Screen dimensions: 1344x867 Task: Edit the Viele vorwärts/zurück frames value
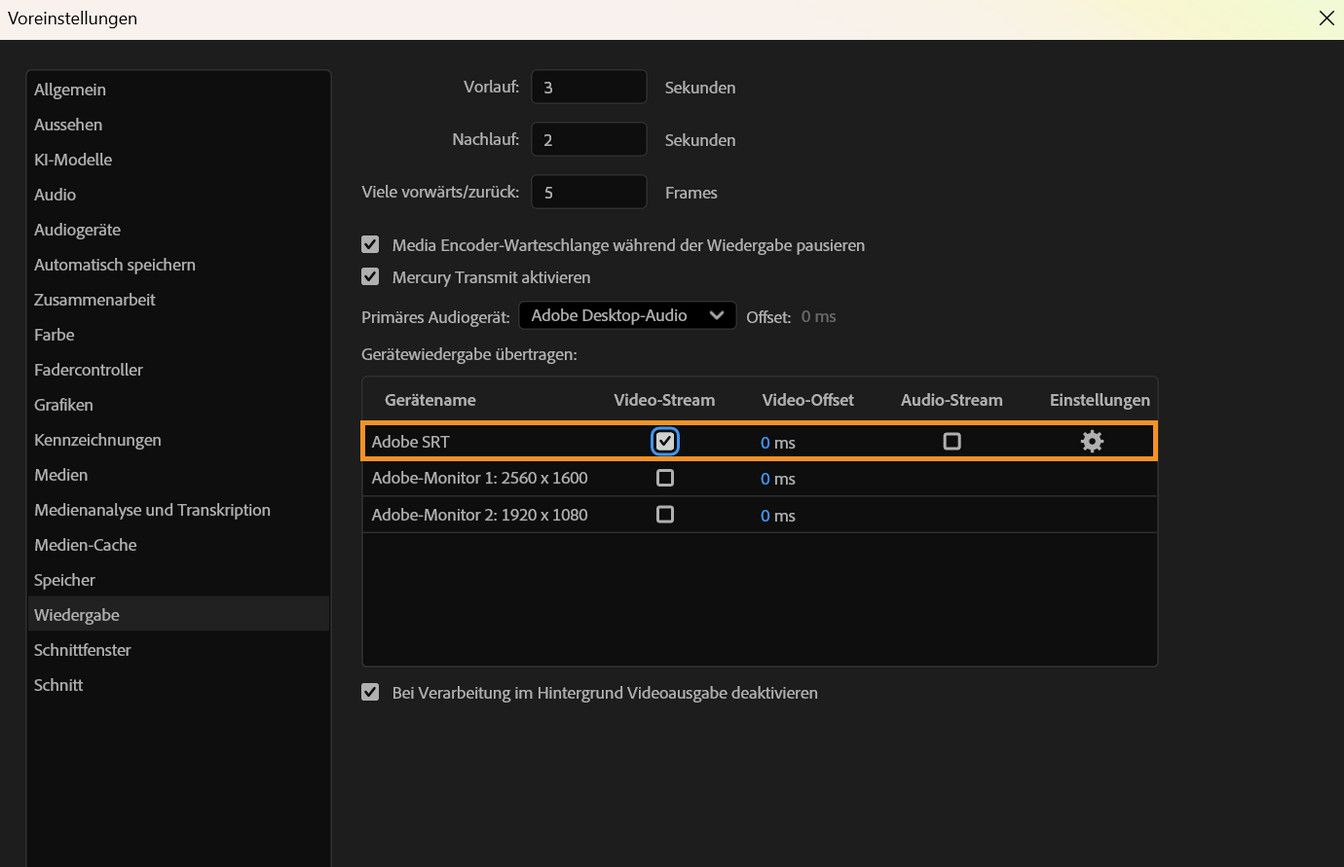[x=588, y=191]
